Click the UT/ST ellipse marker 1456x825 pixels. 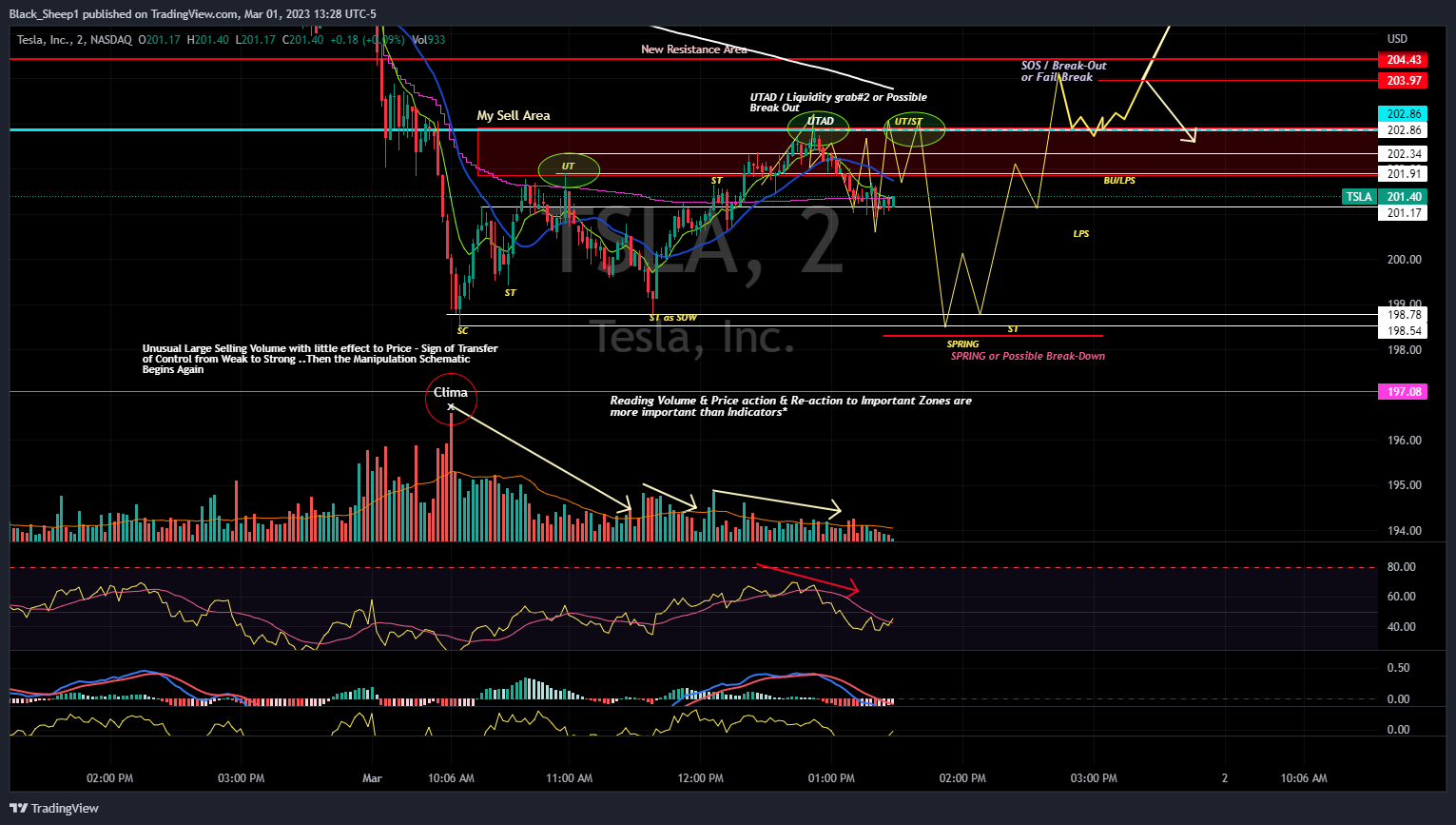coord(915,128)
